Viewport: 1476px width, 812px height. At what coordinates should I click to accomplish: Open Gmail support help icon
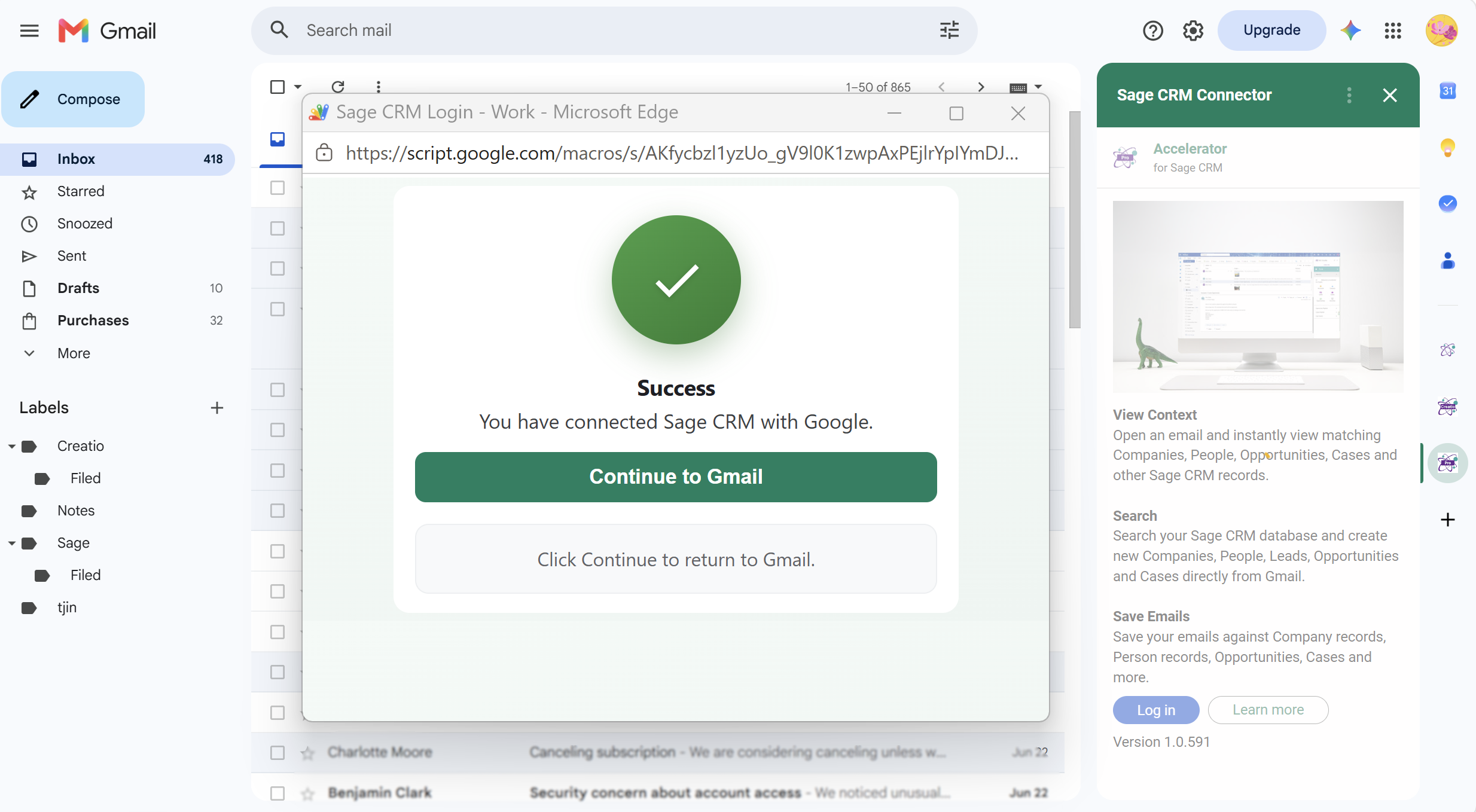point(1152,30)
